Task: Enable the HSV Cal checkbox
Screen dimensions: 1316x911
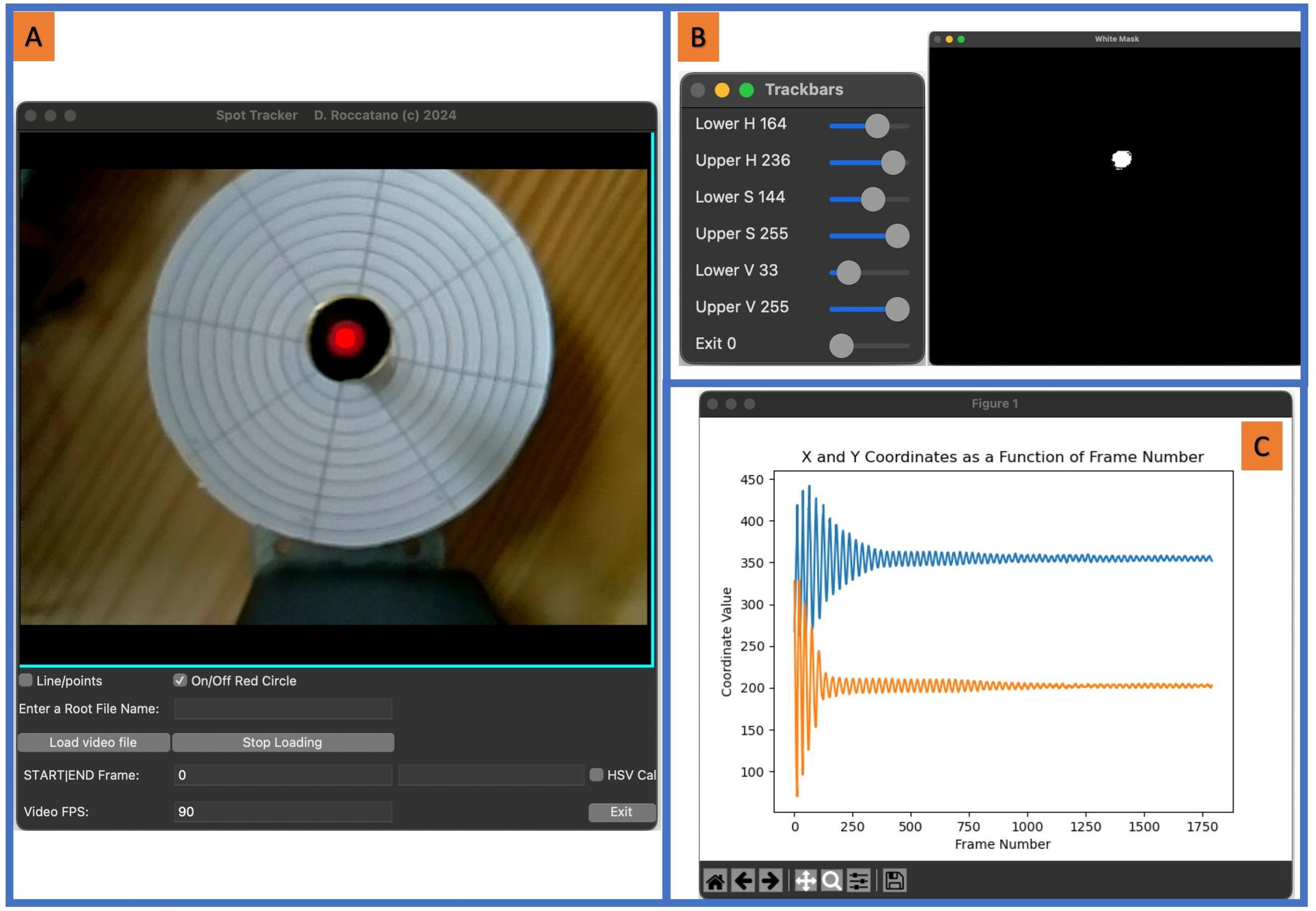Action: point(597,774)
